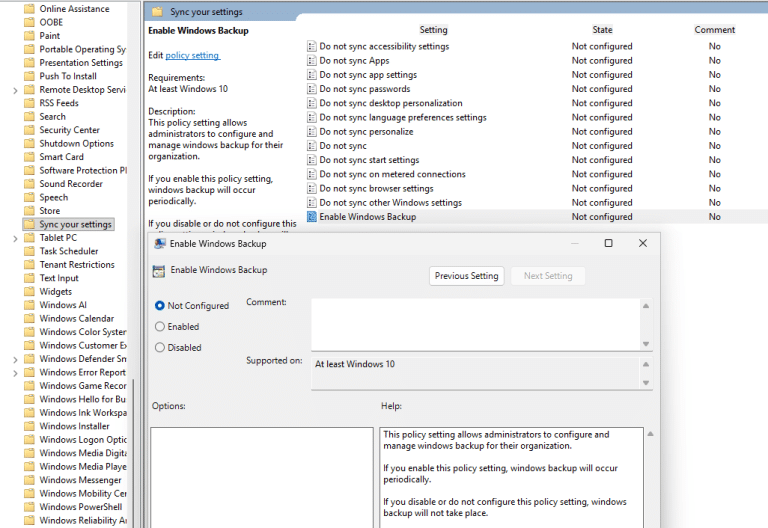Click inside the Comment text box
The height and width of the screenshot is (528, 768).
[475, 324]
